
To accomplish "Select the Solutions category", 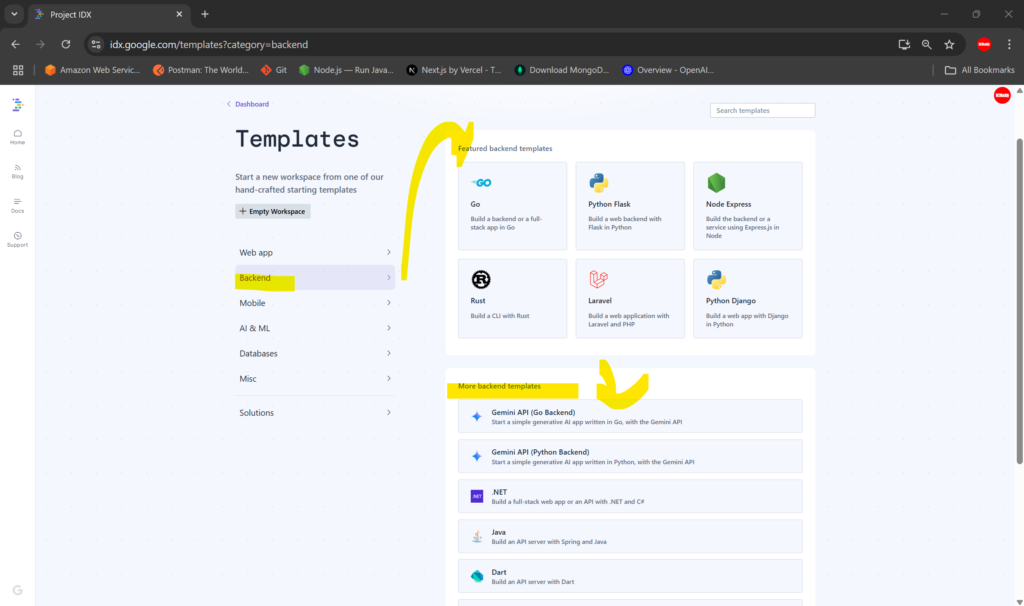I will pyautogui.click(x=315, y=412).
